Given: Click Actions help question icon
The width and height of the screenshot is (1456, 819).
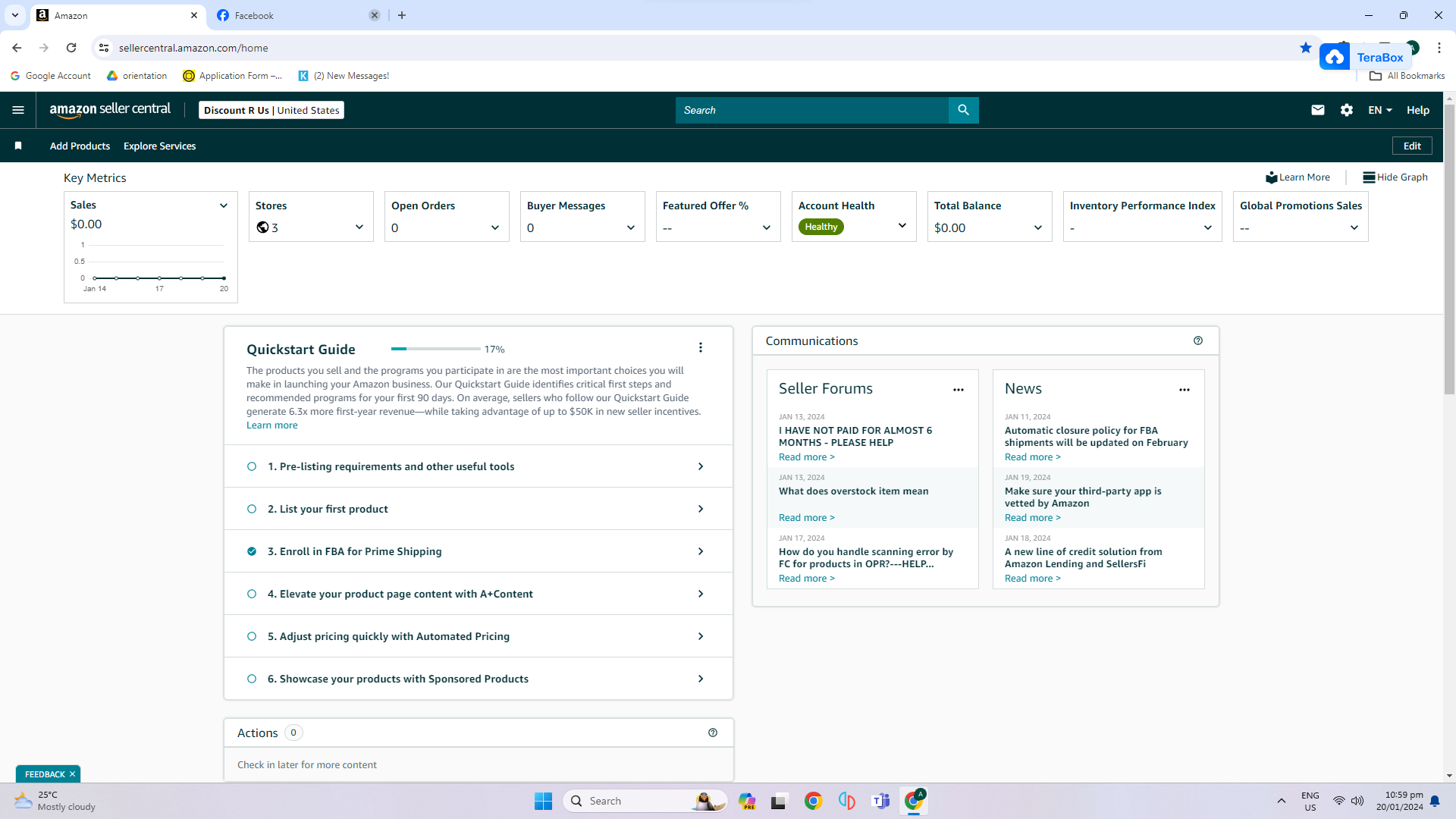Looking at the screenshot, I should [x=713, y=733].
